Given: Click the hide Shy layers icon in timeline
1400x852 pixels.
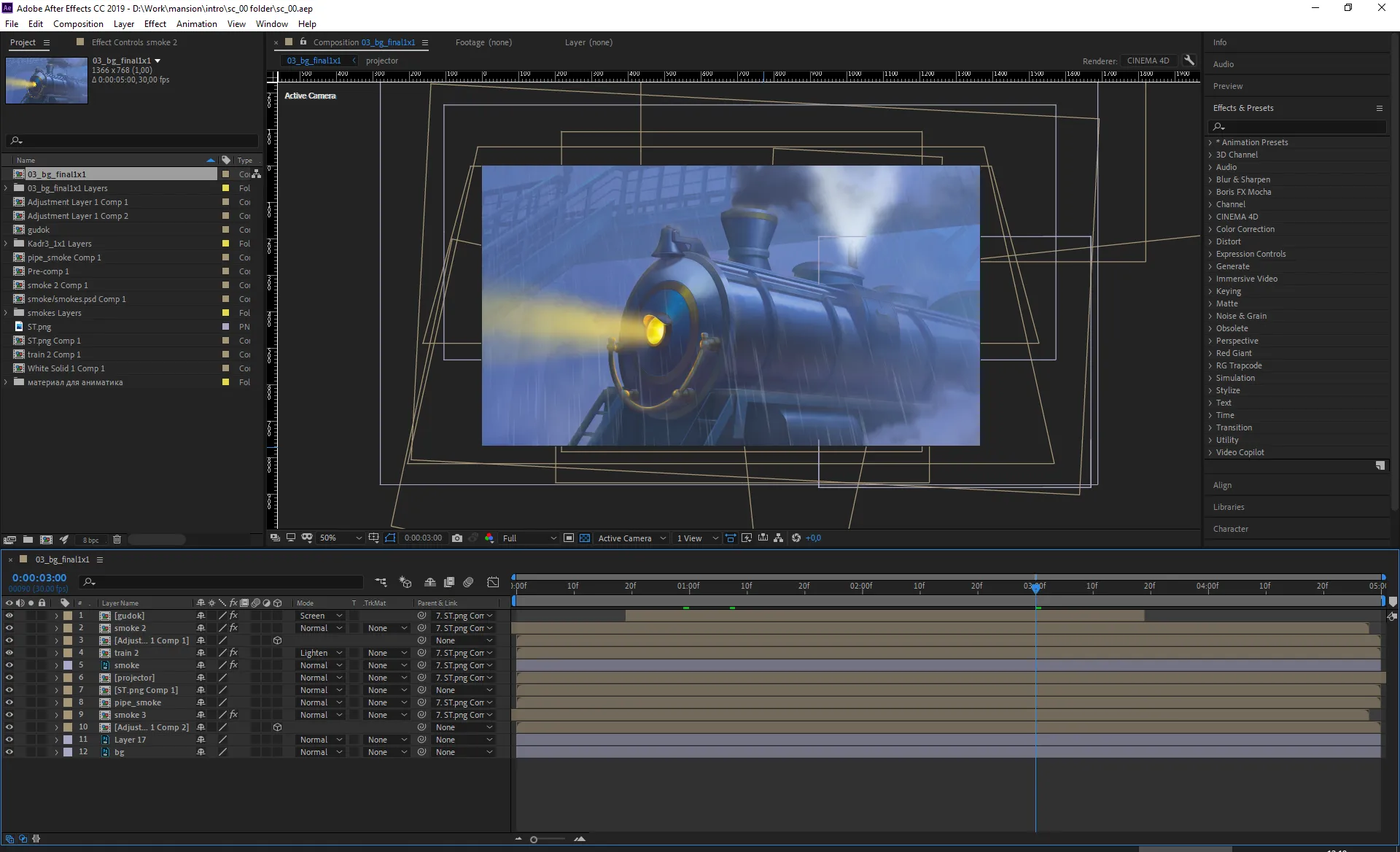Looking at the screenshot, I should click(x=430, y=582).
